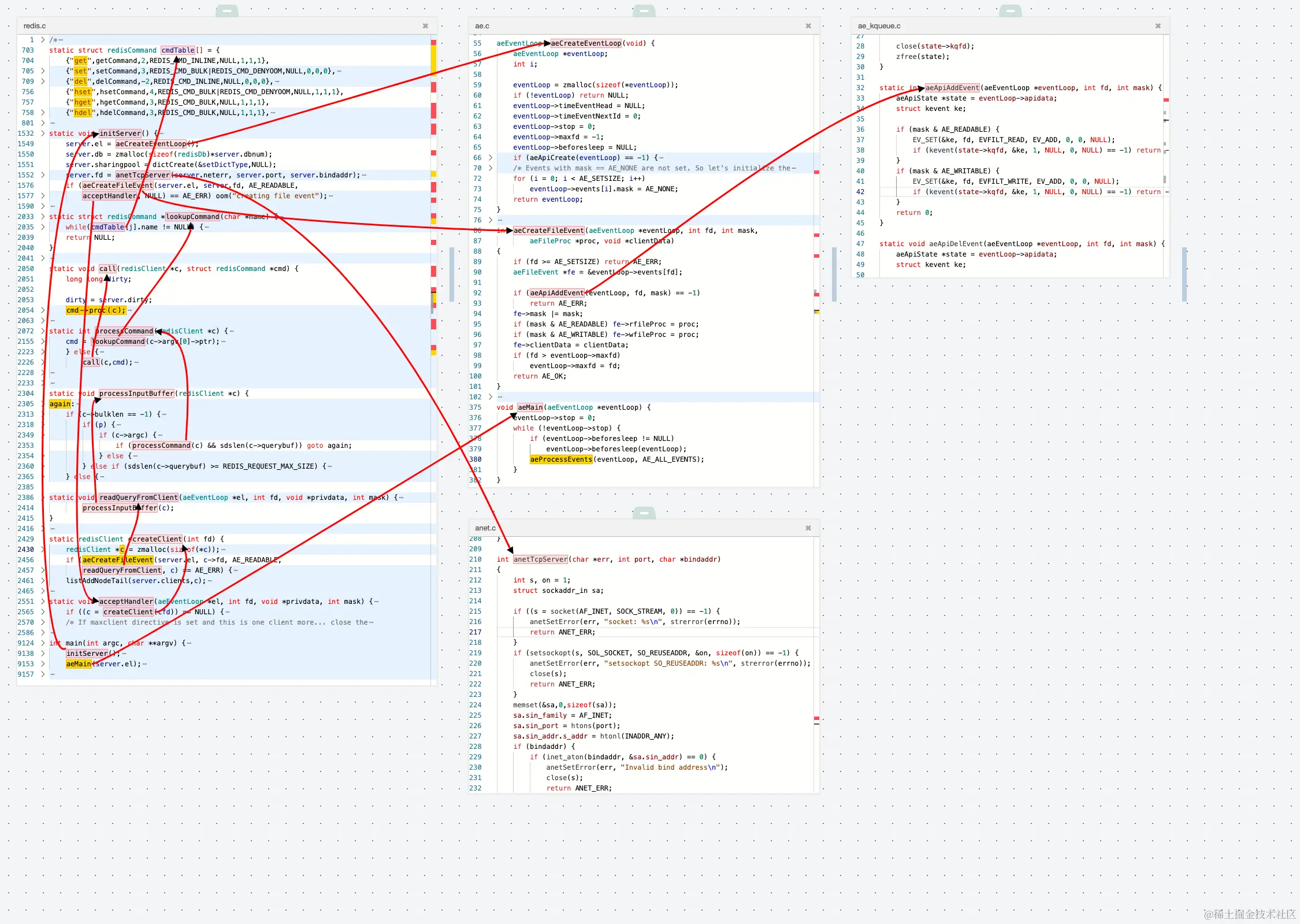Click the green file handle icon above ae.c pane

pyautogui.click(x=643, y=10)
